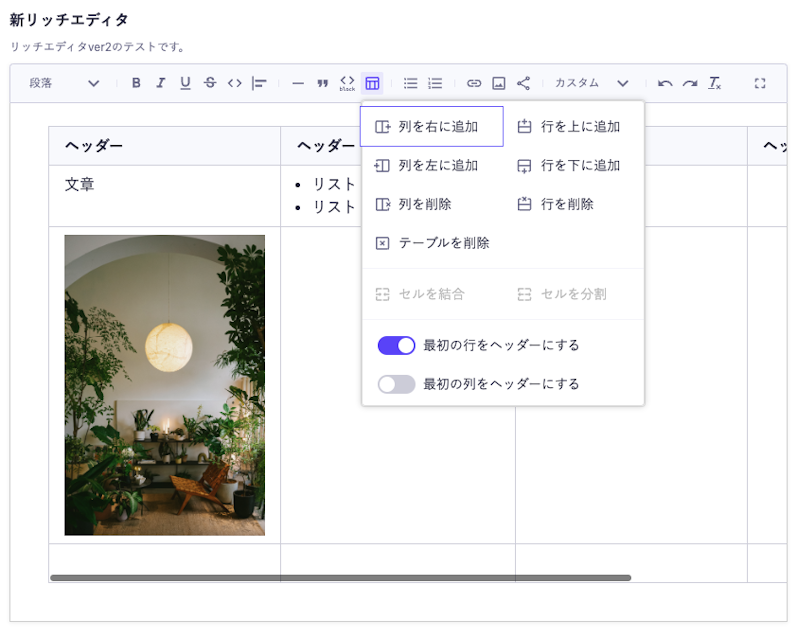This screenshot has width=800, height=638.
Task: Enter fullscreen editing mode
Action: tap(762, 84)
